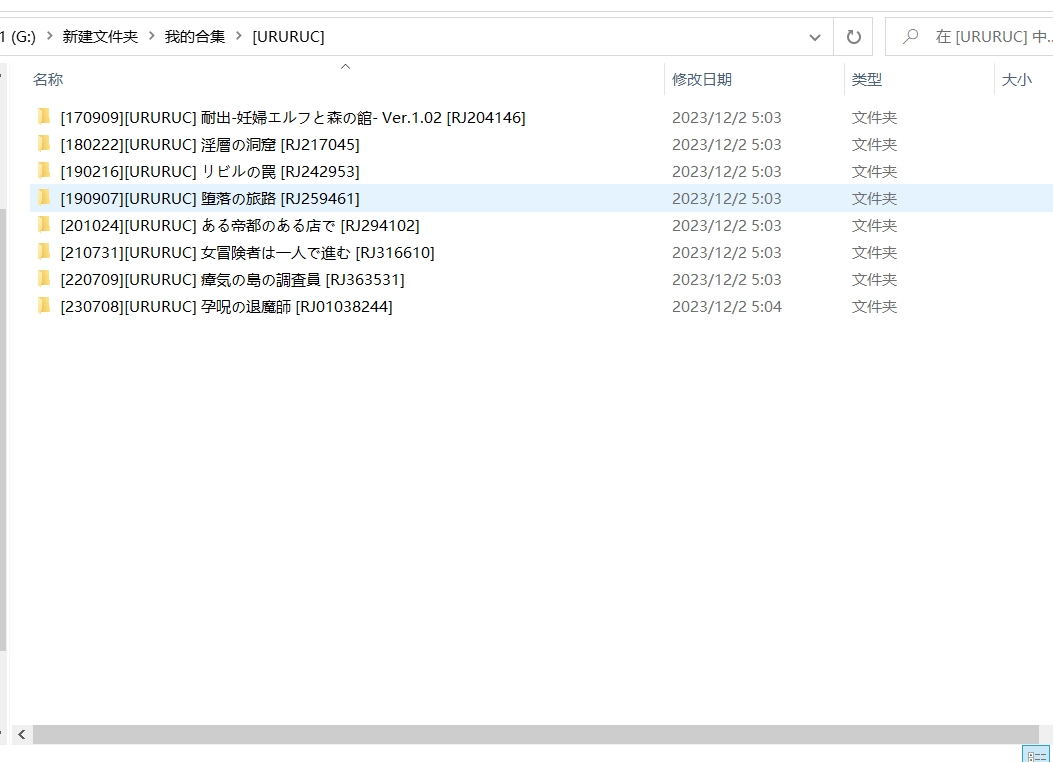This screenshot has width=1053, height=762.
Task: Click the date 2023/12/2 5:04
Action: pos(727,306)
